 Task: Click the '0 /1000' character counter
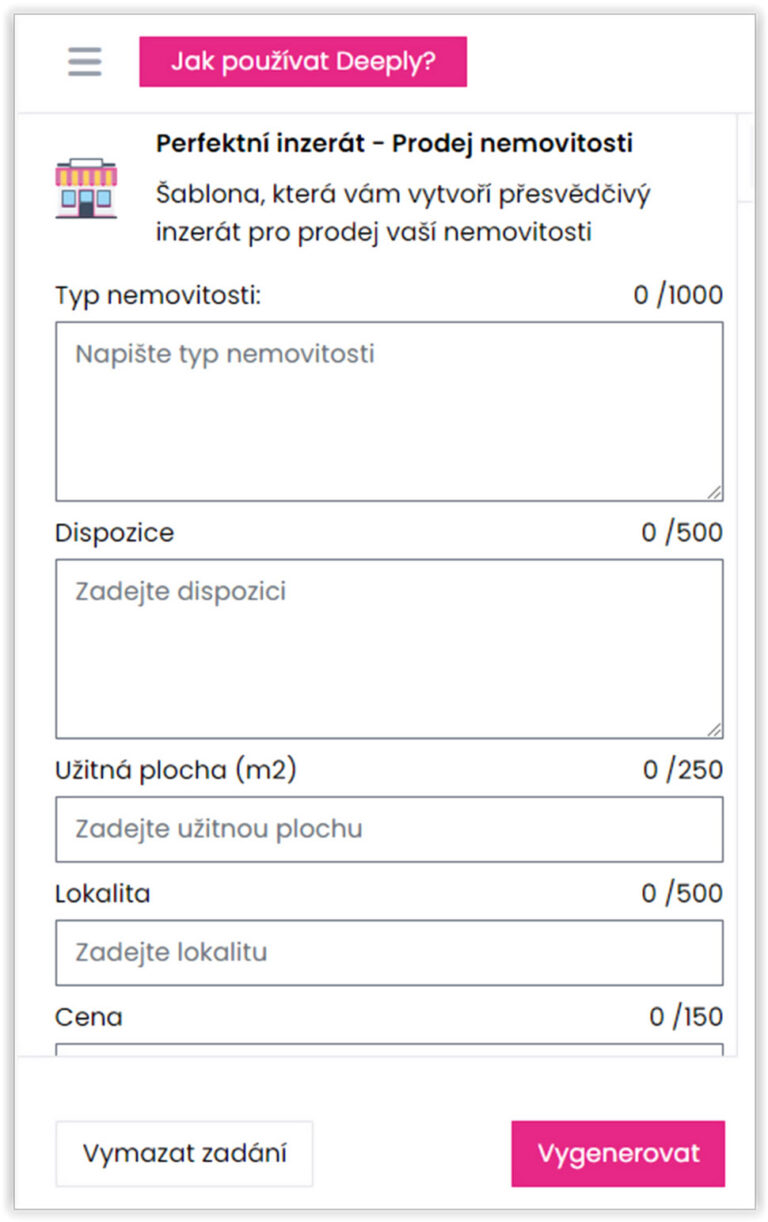(678, 296)
